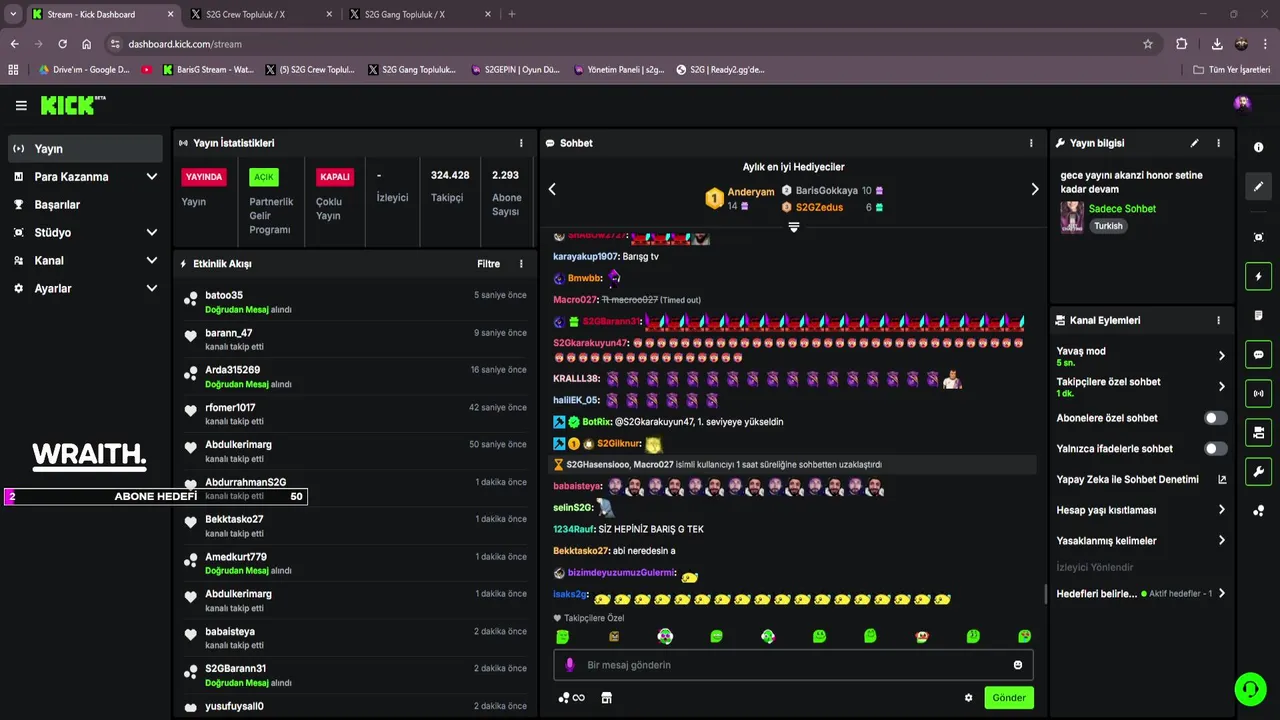Image resolution: width=1280 pixels, height=720 pixels.
Task: Select Yayın in the left sidebar
Action: [85, 149]
